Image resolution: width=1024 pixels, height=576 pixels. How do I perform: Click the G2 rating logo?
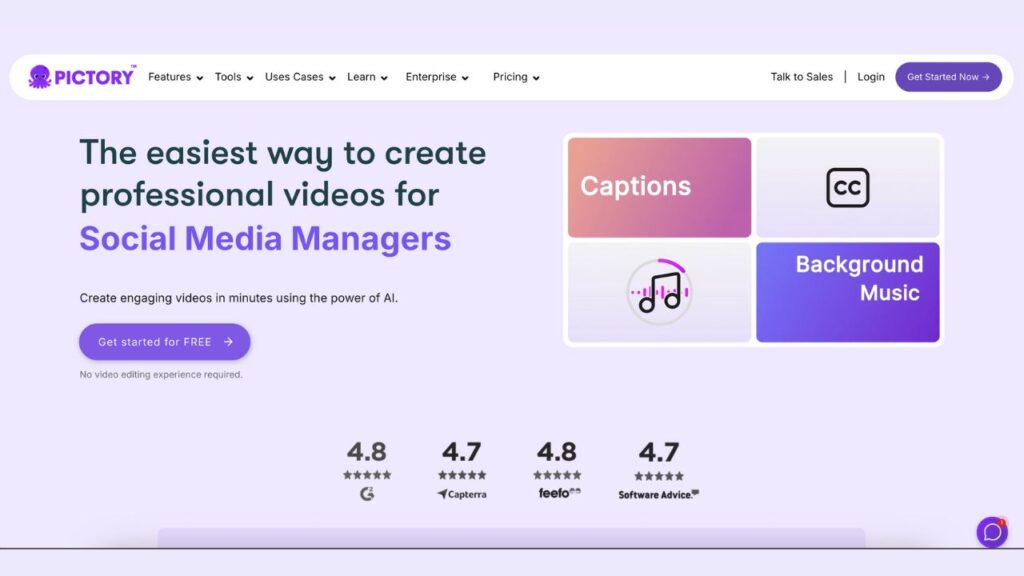click(367, 494)
